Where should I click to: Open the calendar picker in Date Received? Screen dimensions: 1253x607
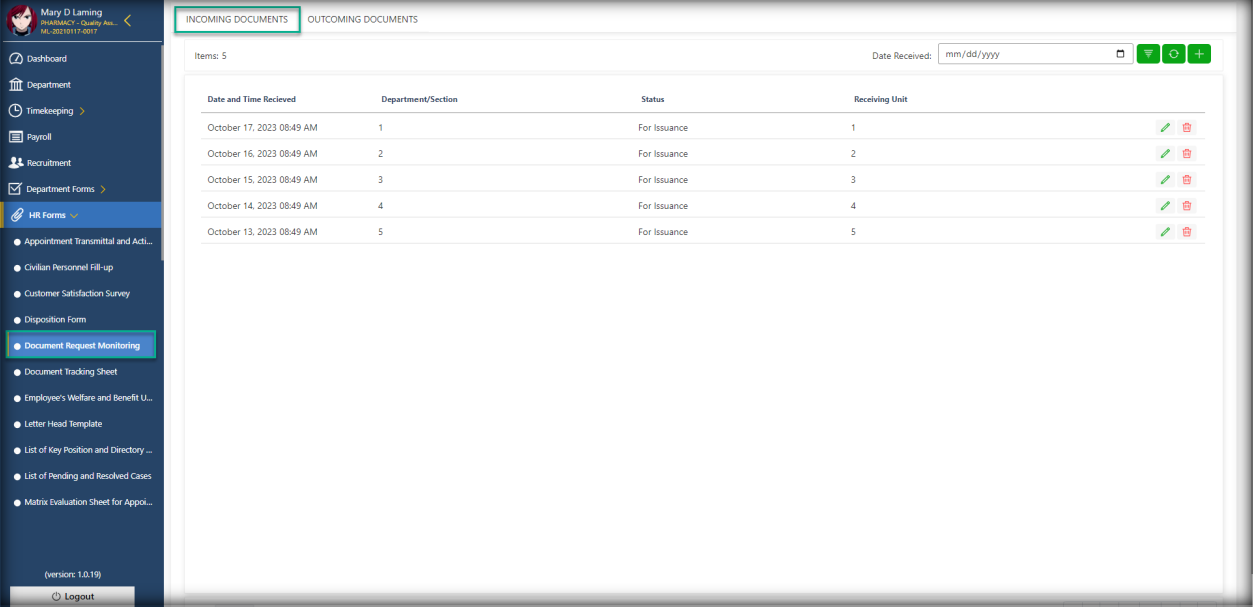1121,54
